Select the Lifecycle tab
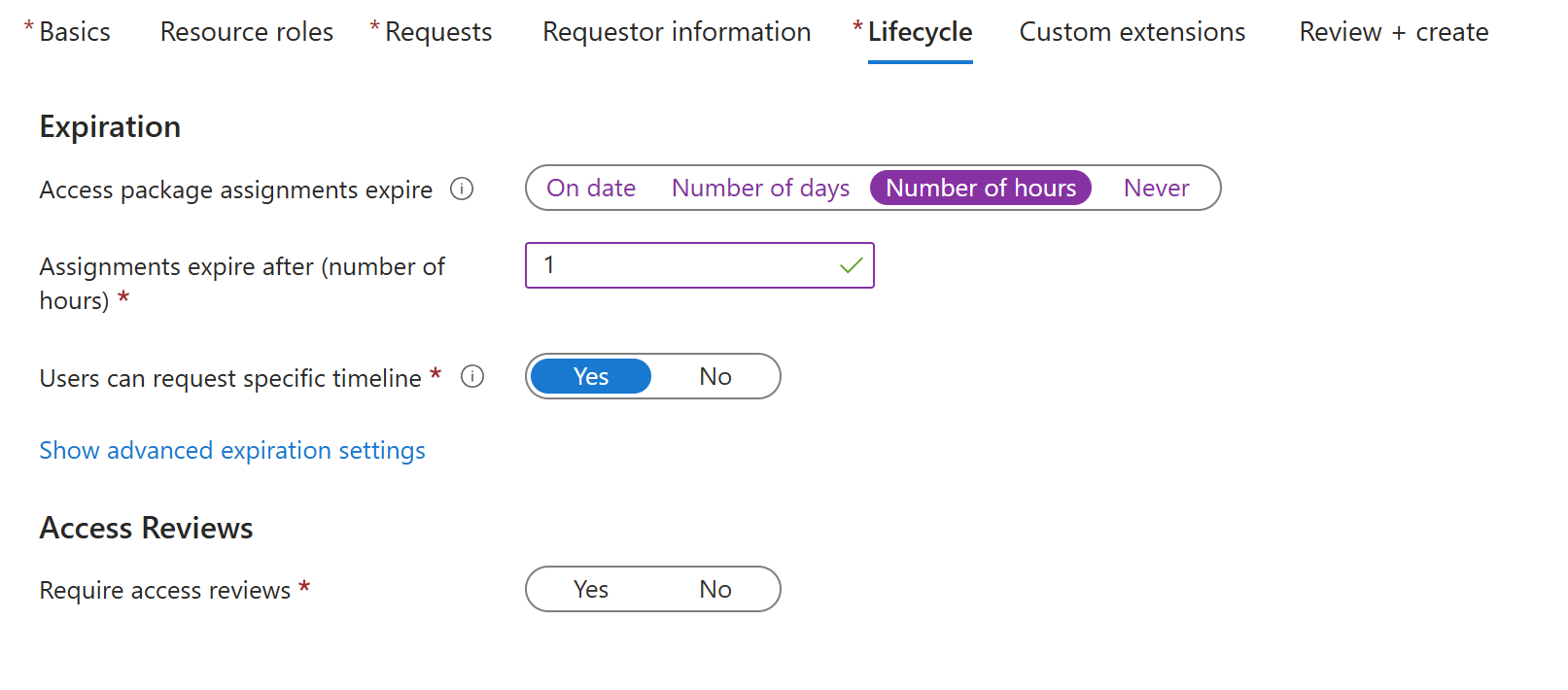The image size is (1568, 690). 920,32
